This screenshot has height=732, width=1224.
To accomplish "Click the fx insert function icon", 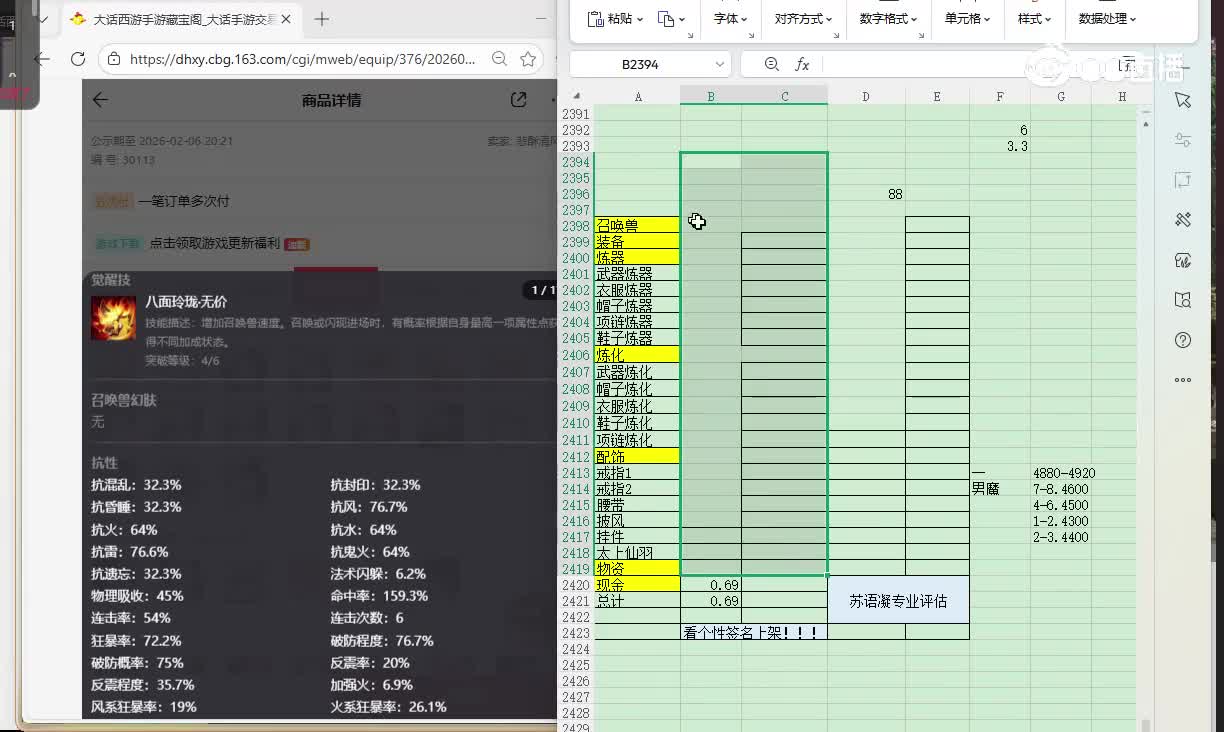I will pos(802,64).
